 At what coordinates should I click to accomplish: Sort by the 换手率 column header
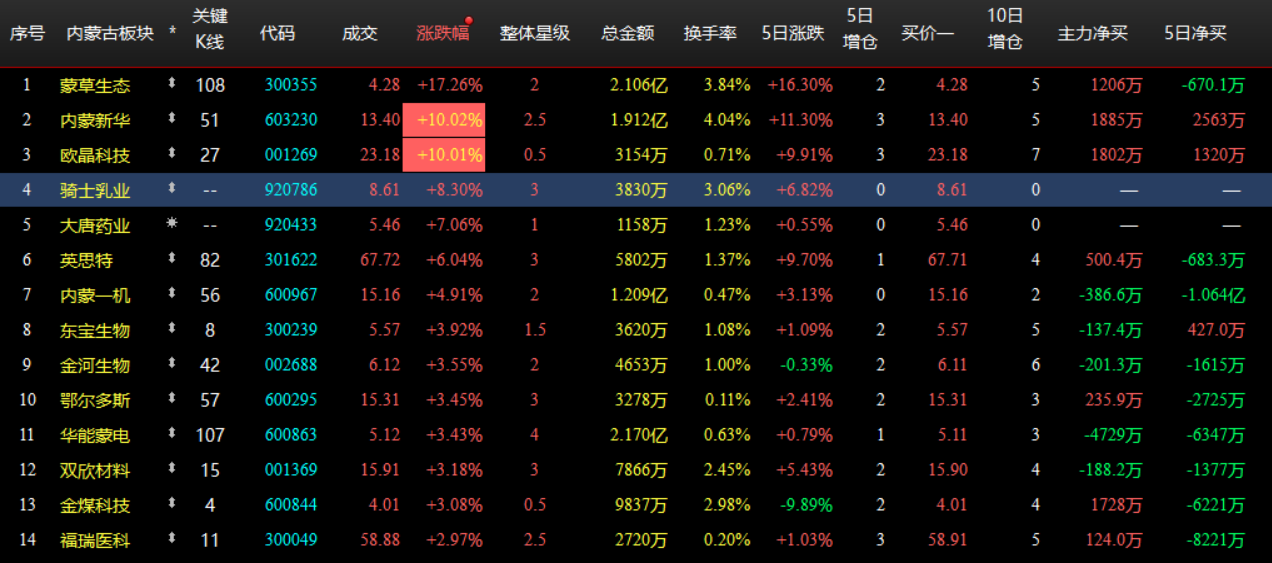click(x=710, y=33)
